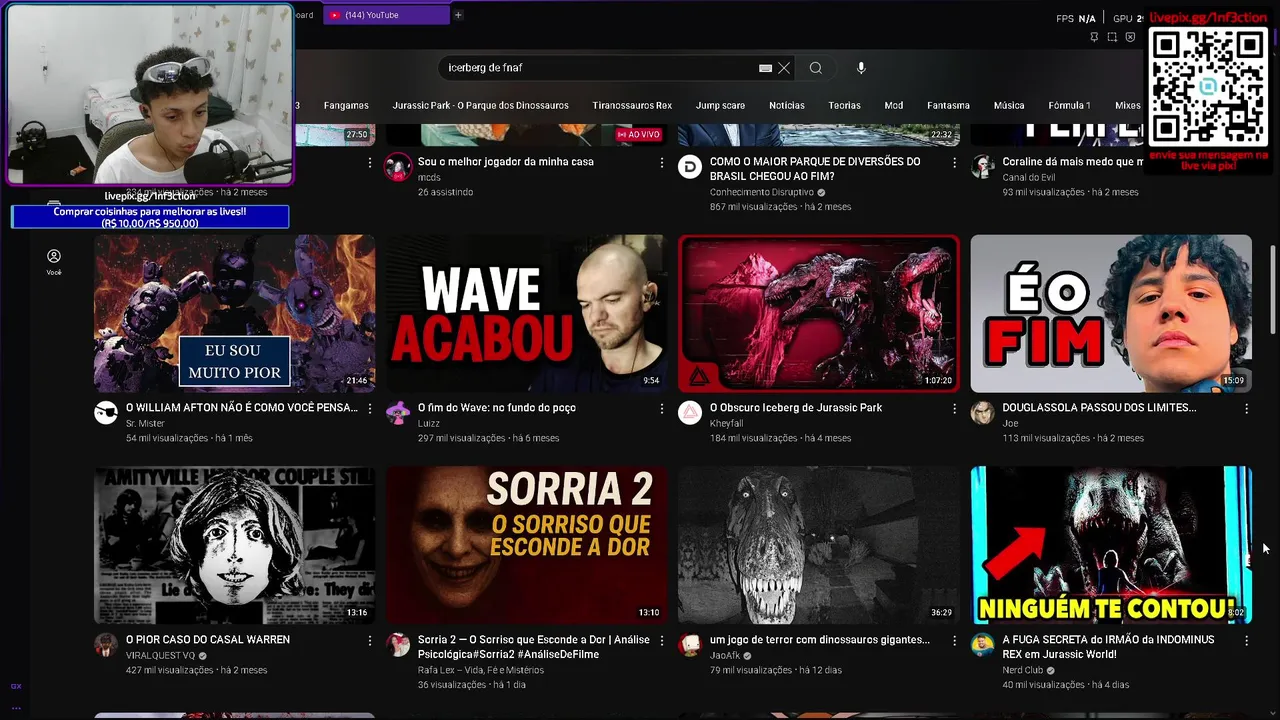Viewport: 1280px width, 720px height.
Task: Click the 'JaoAfk' channel name
Action: (x=725, y=655)
